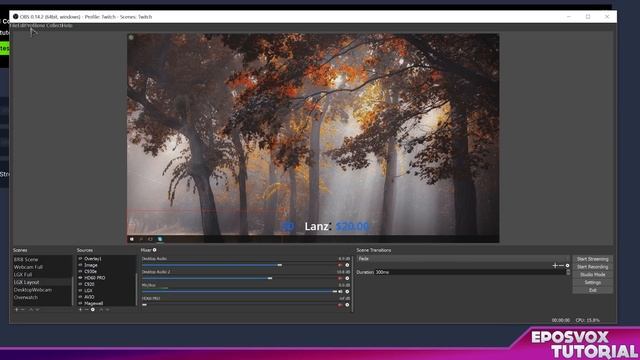Click the Duration spinner arrows
The width and height of the screenshot is (640, 360).
[568, 272]
